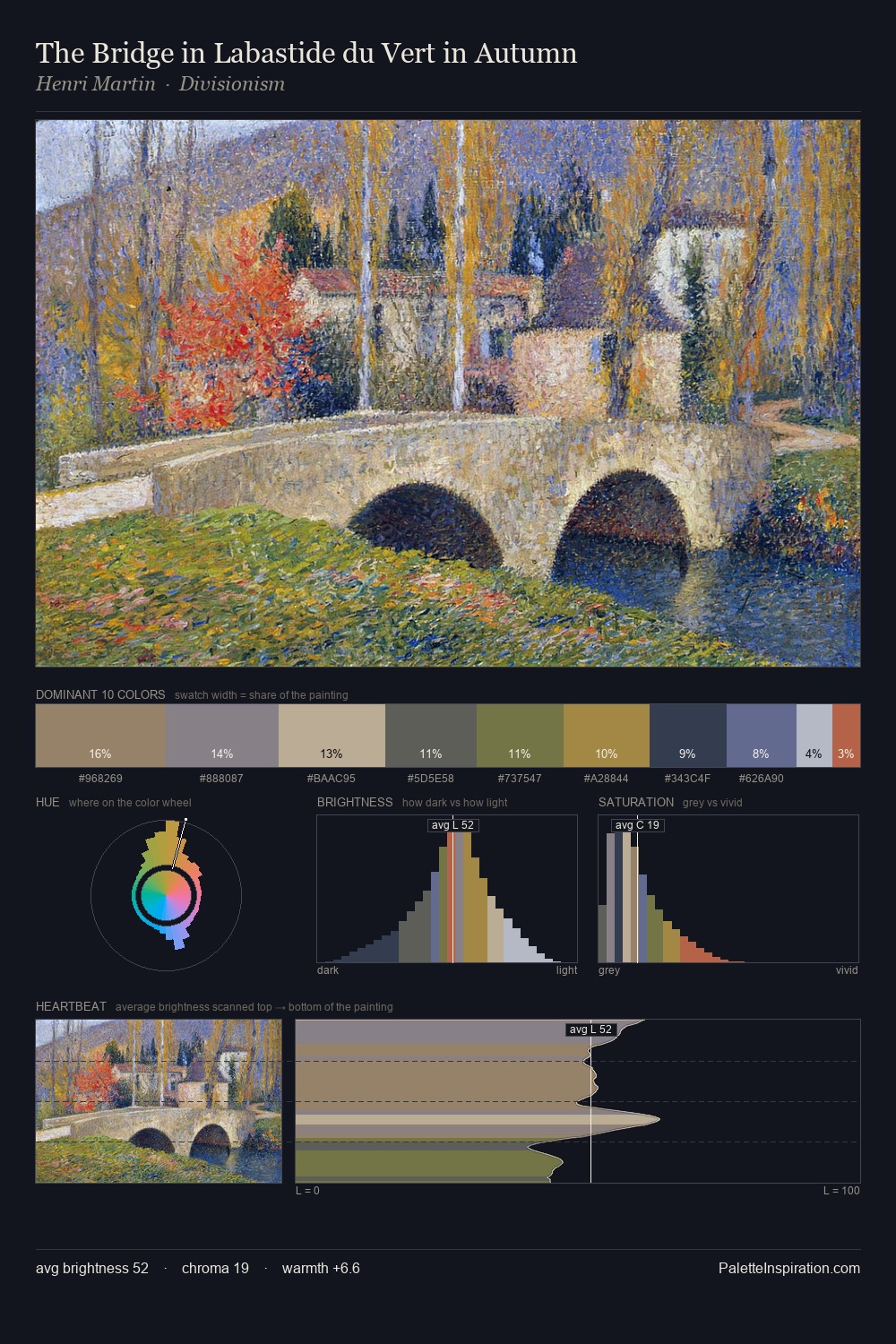Image resolution: width=896 pixels, height=1344 pixels.
Task: Open the large painting image
Action: coord(448,393)
